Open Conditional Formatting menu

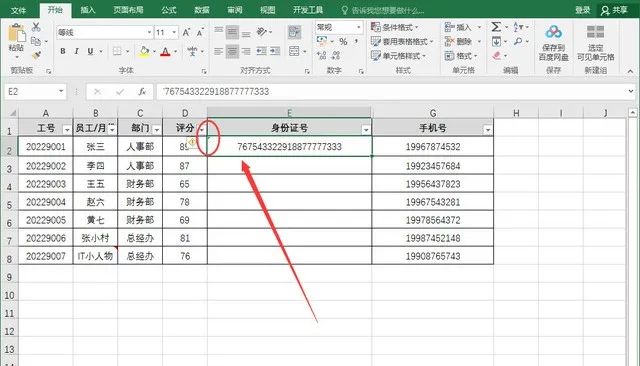pyautogui.click(x=395, y=27)
